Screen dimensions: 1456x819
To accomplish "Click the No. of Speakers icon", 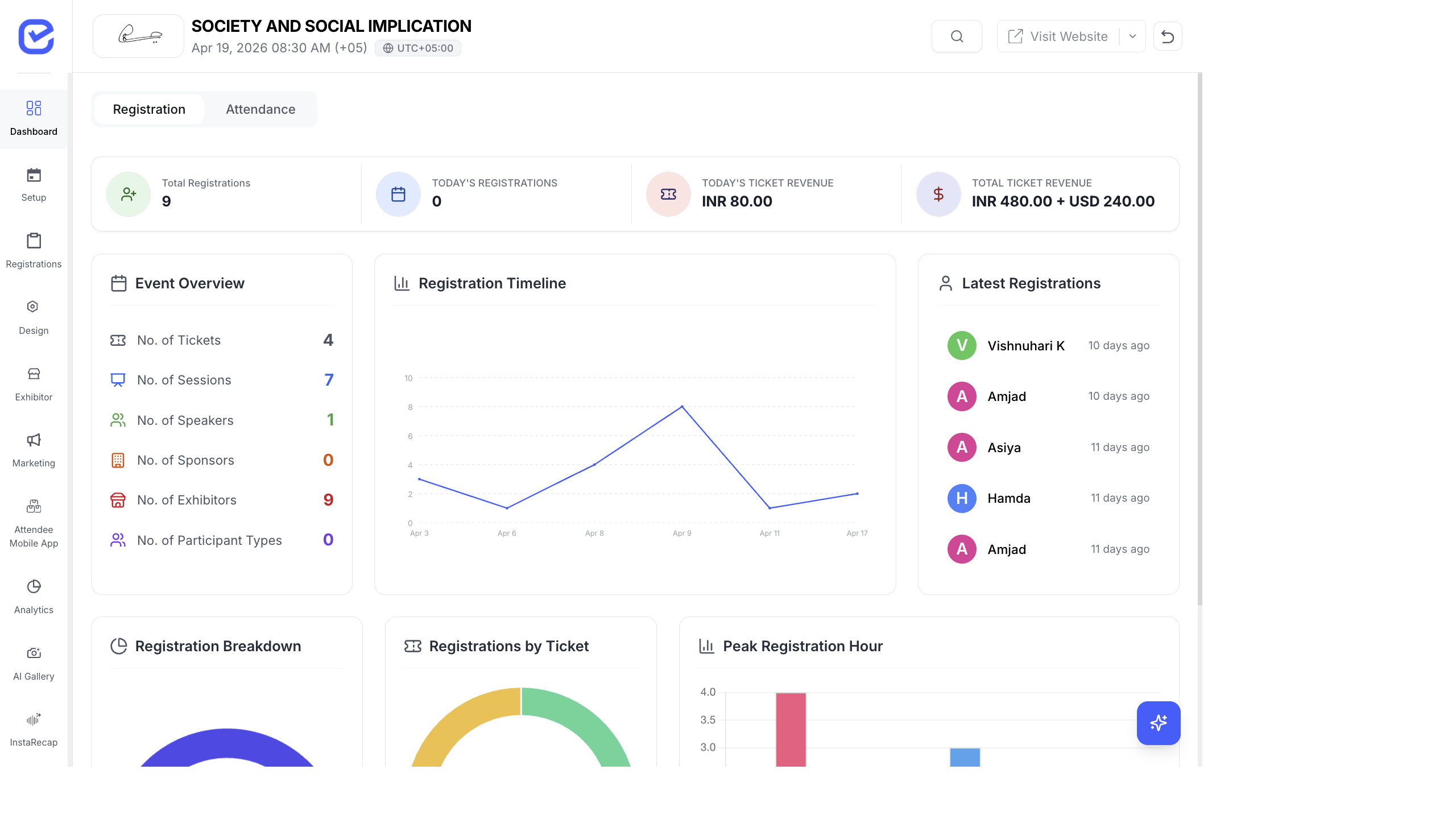I will (118, 420).
